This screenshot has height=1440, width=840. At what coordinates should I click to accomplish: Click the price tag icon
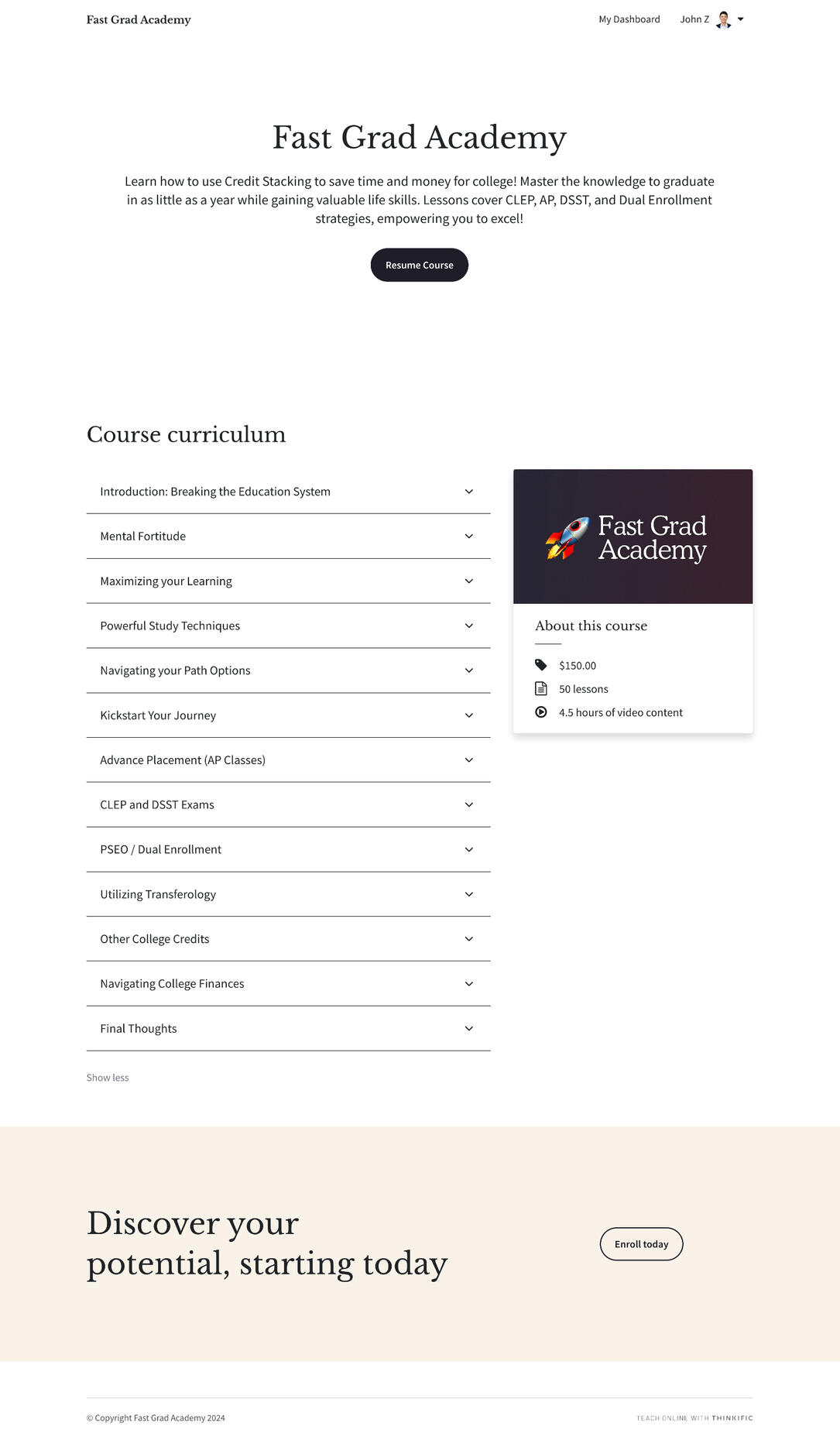[541, 665]
